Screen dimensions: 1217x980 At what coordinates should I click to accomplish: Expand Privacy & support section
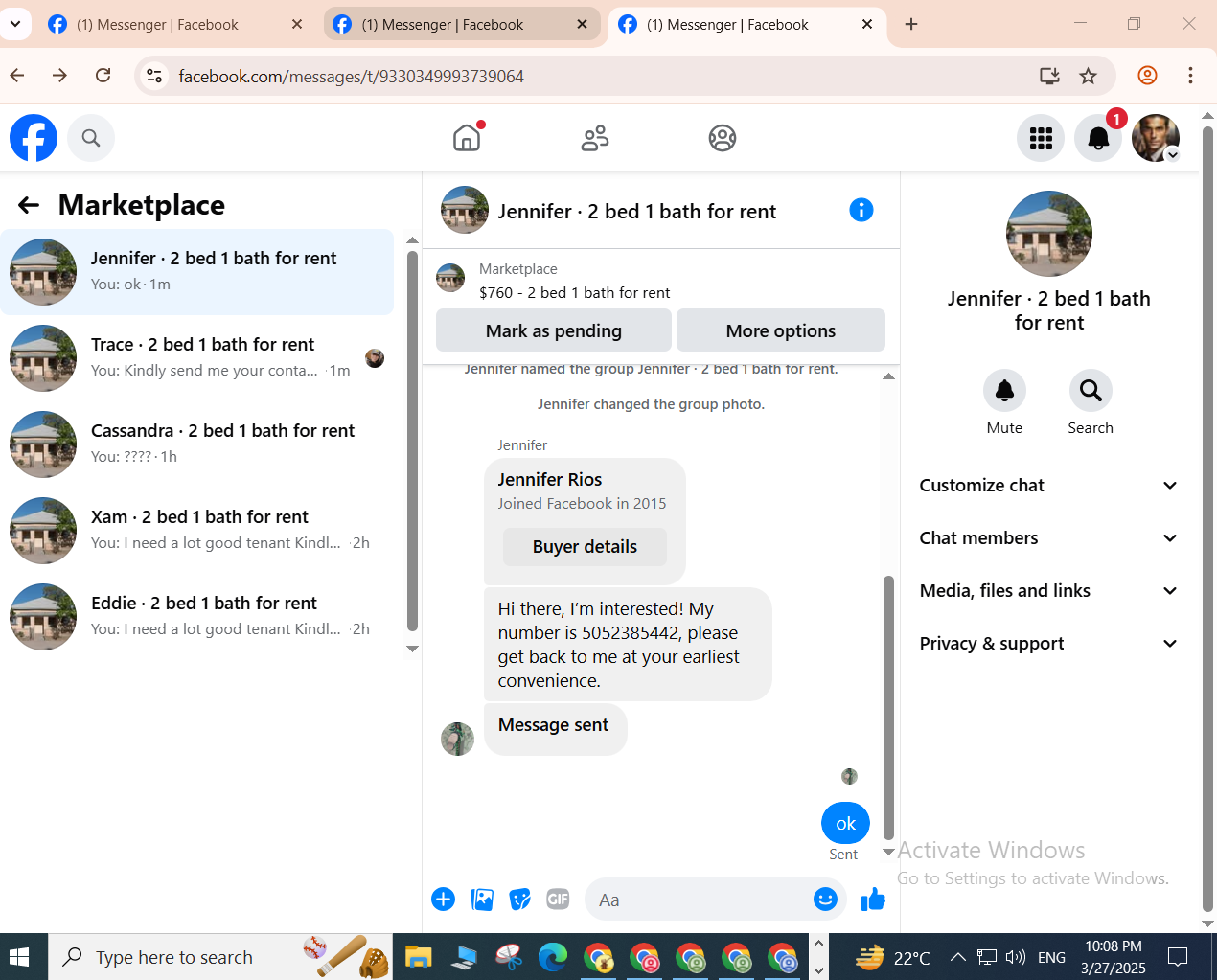click(x=1048, y=644)
